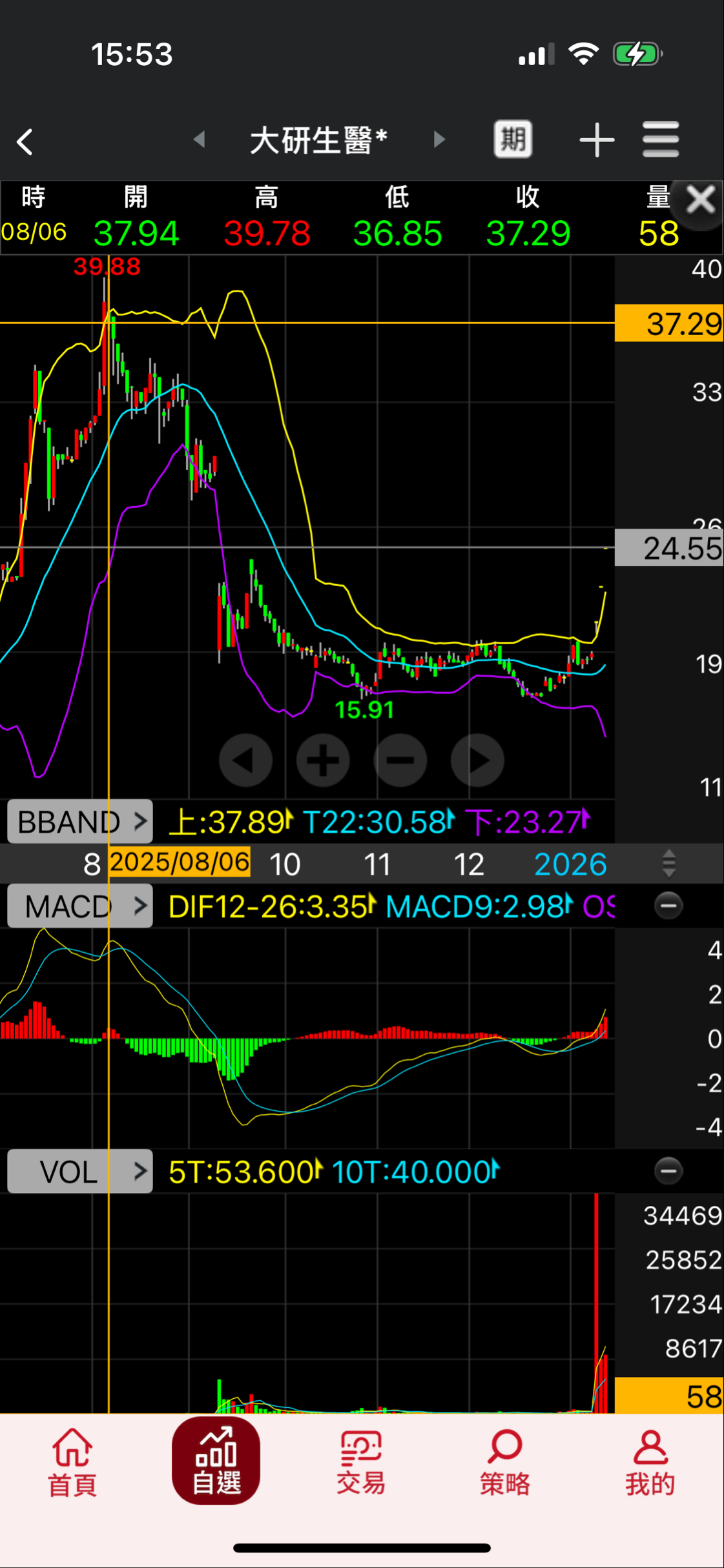This screenshot has width=724, height=1568.
Task: Add stock with the plus icon
Action: [x=596, y=140]
